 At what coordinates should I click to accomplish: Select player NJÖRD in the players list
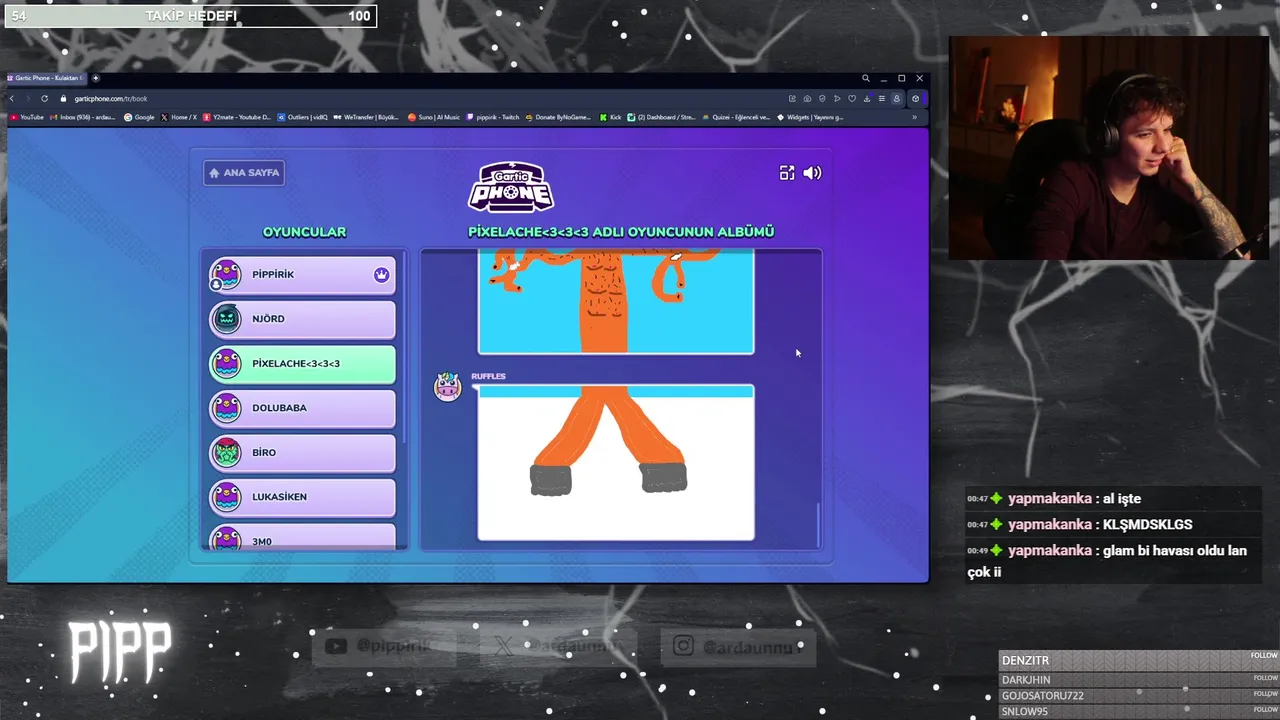[x=302, y=319]
